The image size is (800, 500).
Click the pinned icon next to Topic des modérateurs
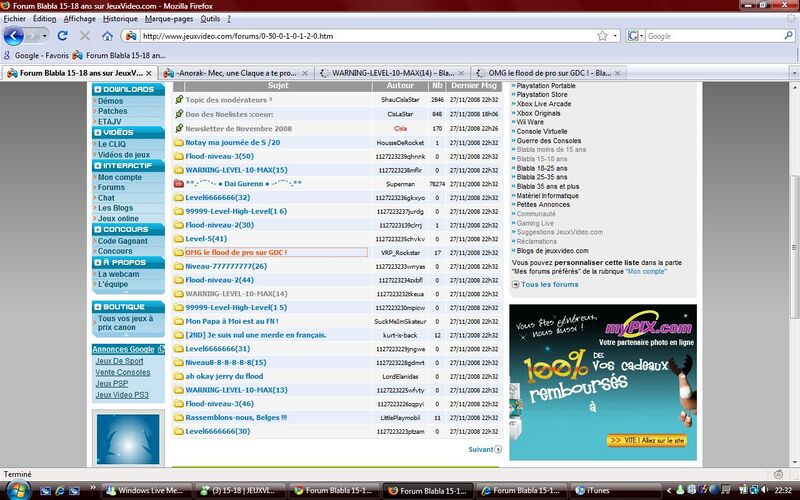point(179,100)
